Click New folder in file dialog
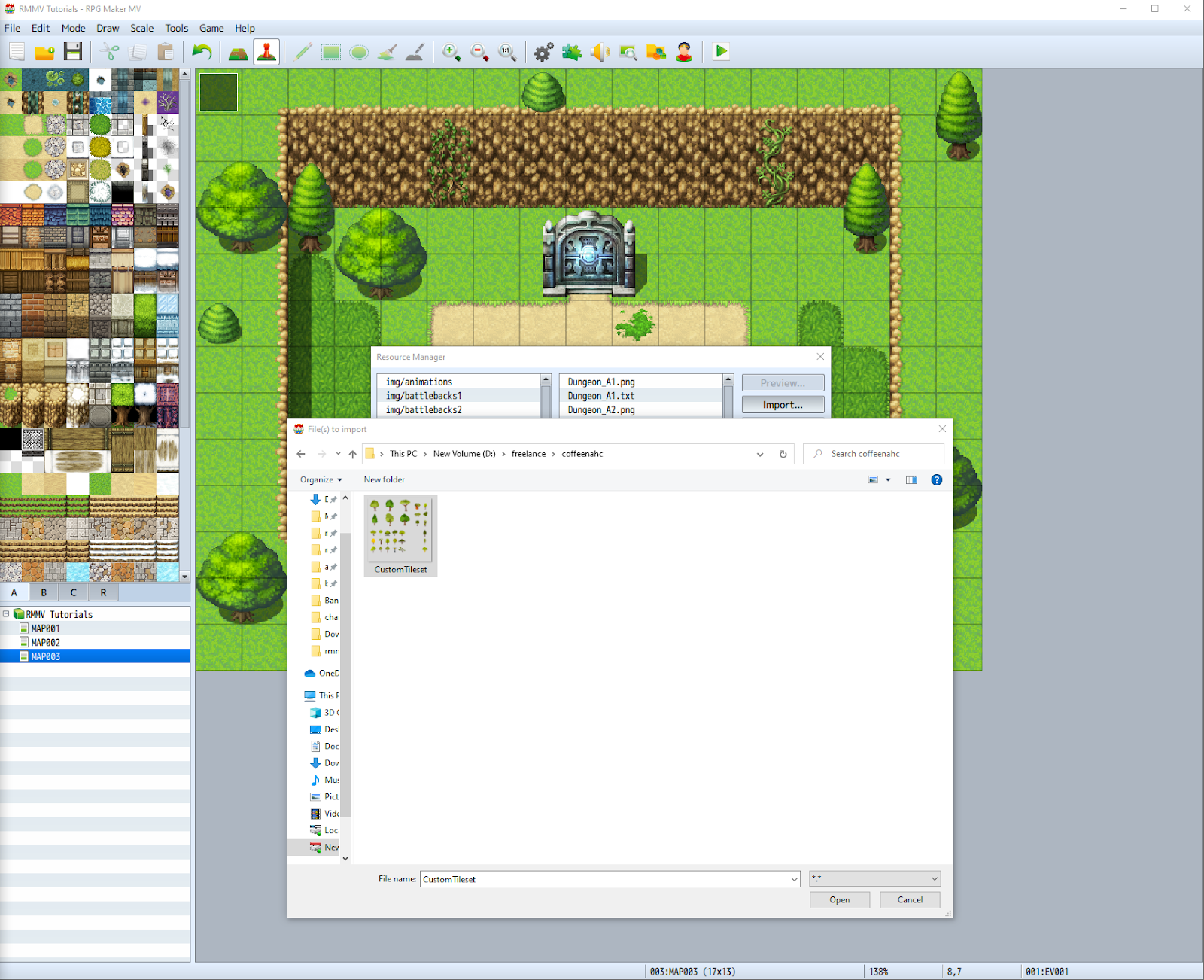 (x=385, y=479)
